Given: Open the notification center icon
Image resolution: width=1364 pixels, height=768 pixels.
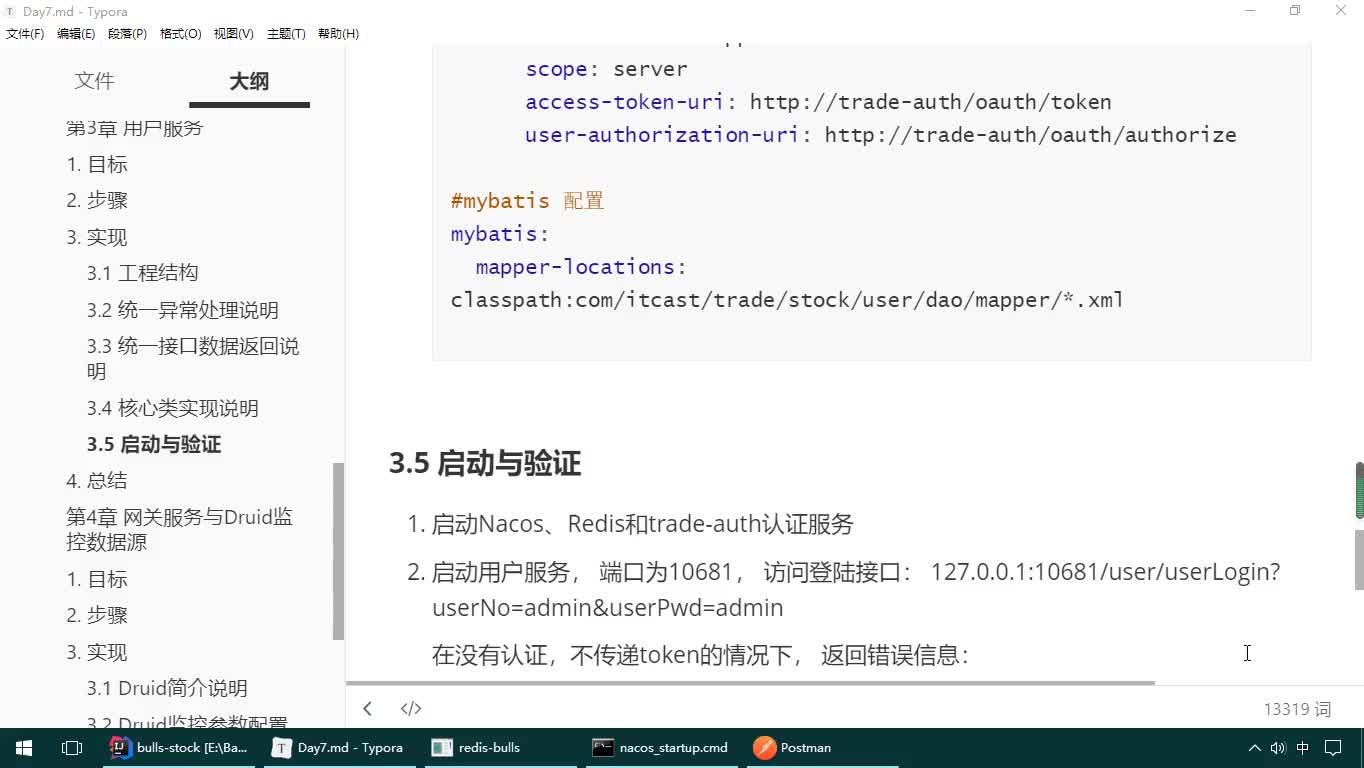Looking at the screenshot, I should (x=1333, y=747).
